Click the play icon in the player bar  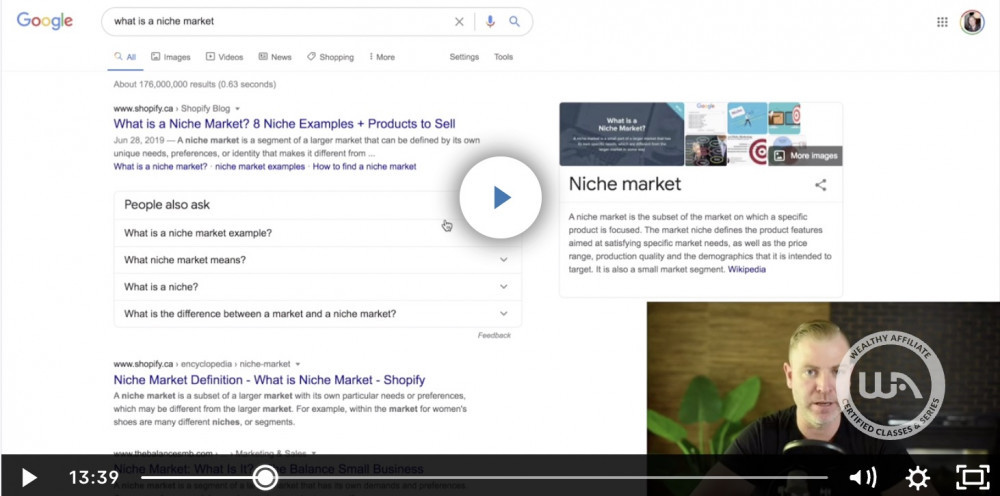(29, 477)
